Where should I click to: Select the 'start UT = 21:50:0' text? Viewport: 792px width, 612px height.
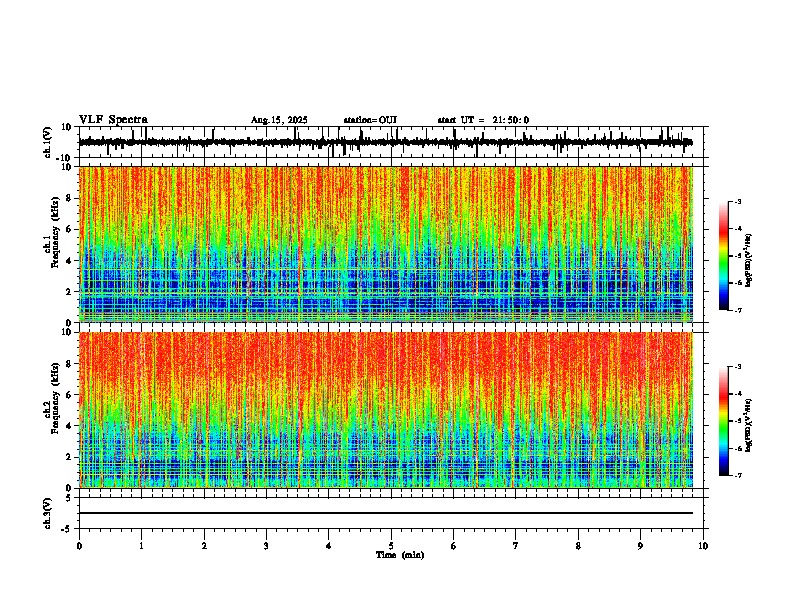pyautogui.click(x=483, y=120)
